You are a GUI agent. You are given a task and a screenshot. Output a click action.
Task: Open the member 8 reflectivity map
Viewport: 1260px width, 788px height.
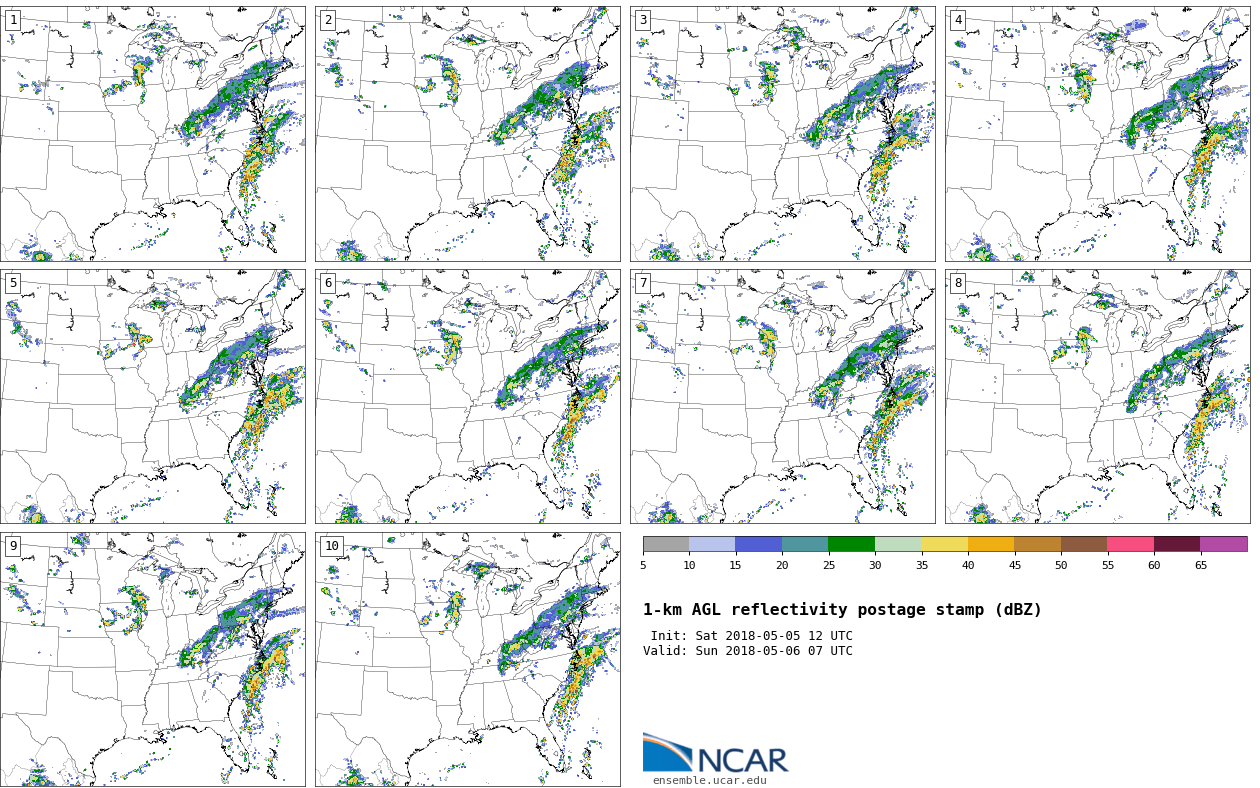(x=1097, y=396)
